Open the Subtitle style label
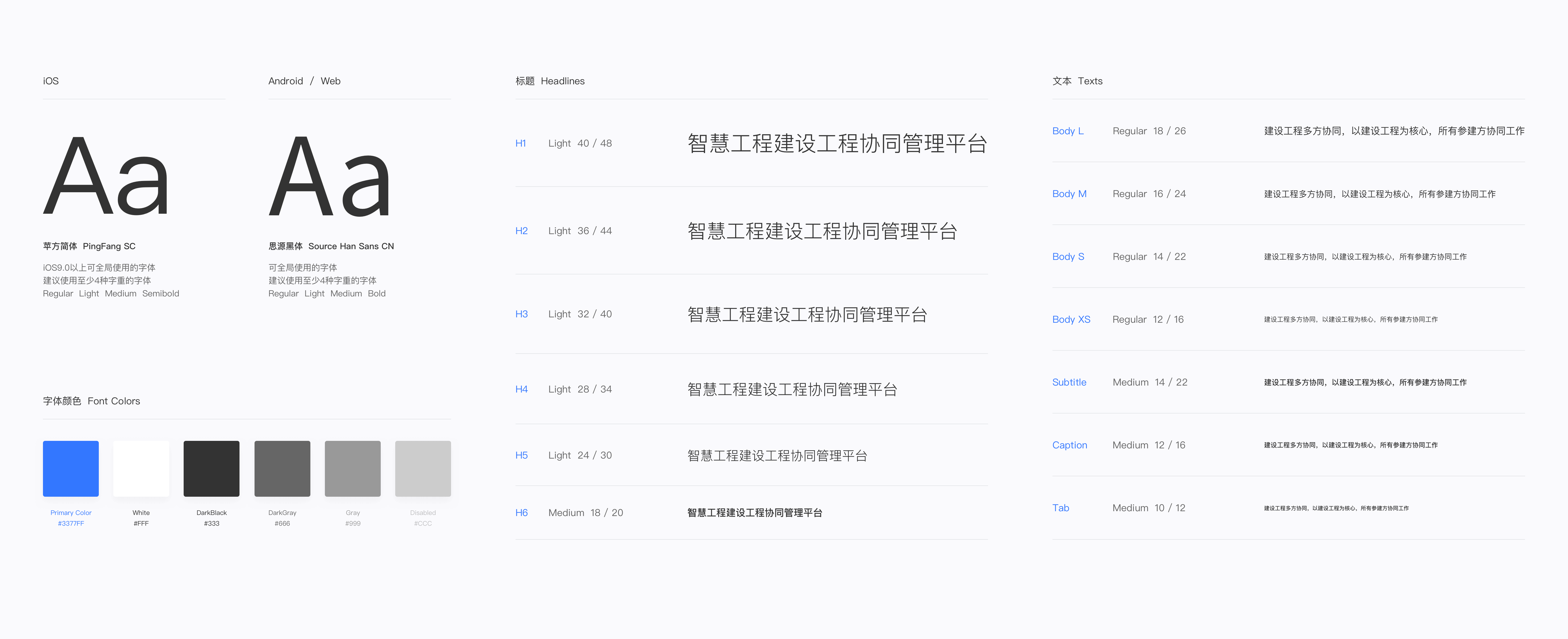This screenshot has width=1568, height=639. [1069, 382]
